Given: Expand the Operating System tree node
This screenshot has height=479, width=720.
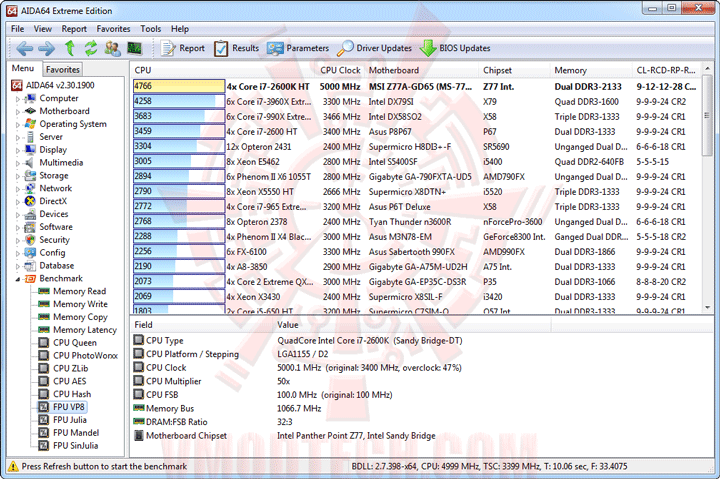Looking at the screenshot, I should coord(18,124).
